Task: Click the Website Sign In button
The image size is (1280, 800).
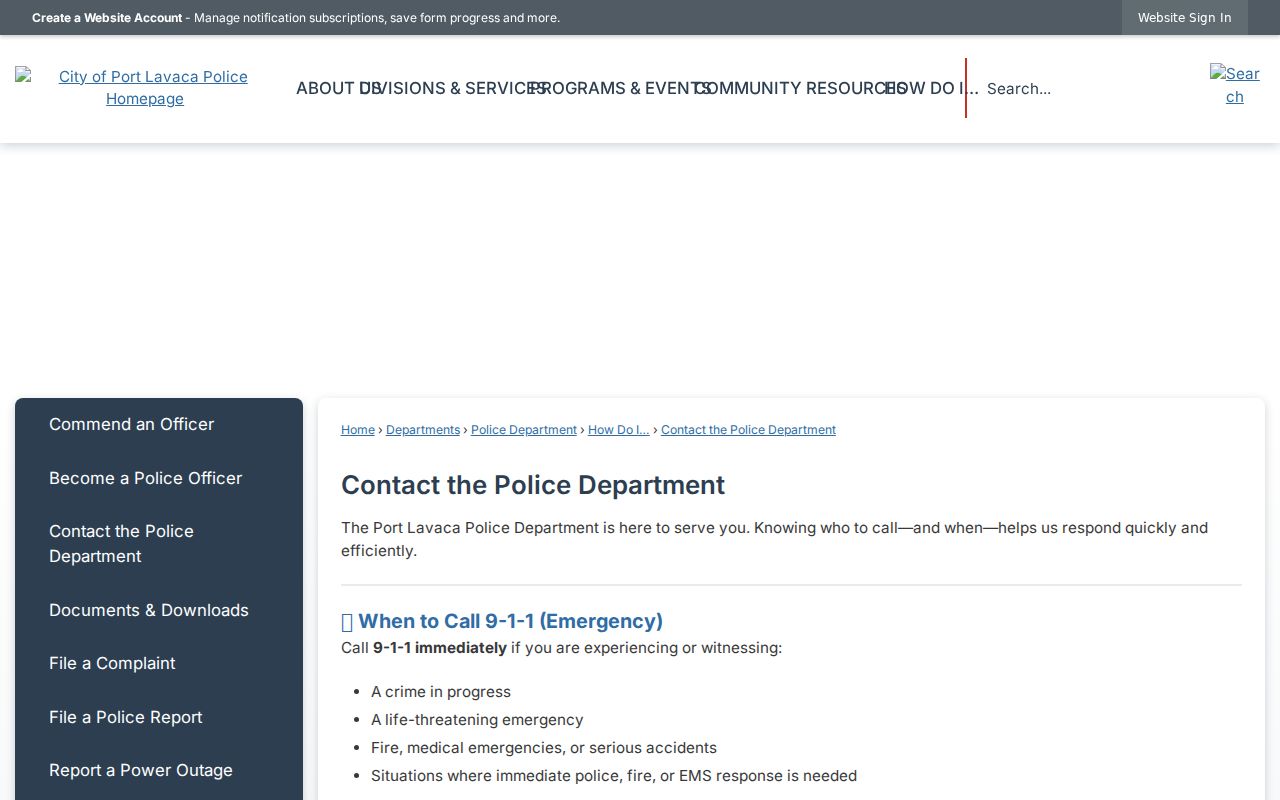Action: point(1184,17)
